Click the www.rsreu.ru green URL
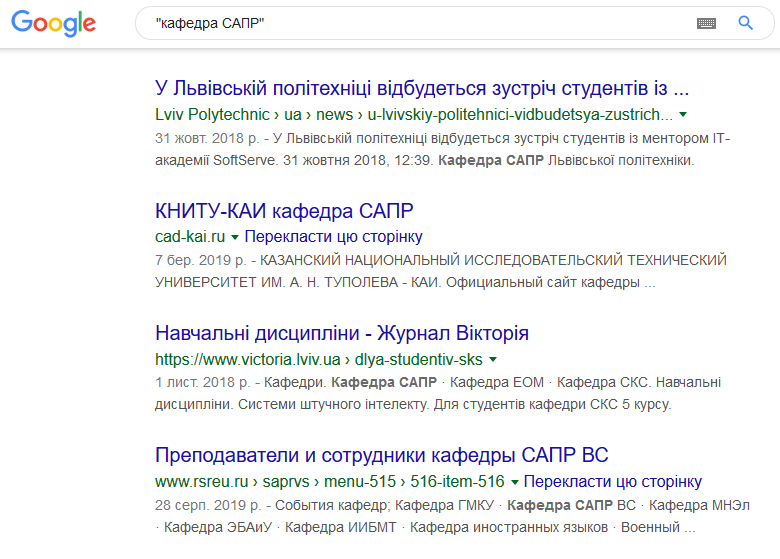This screenshot has width=780, height=559. point(330,481)
